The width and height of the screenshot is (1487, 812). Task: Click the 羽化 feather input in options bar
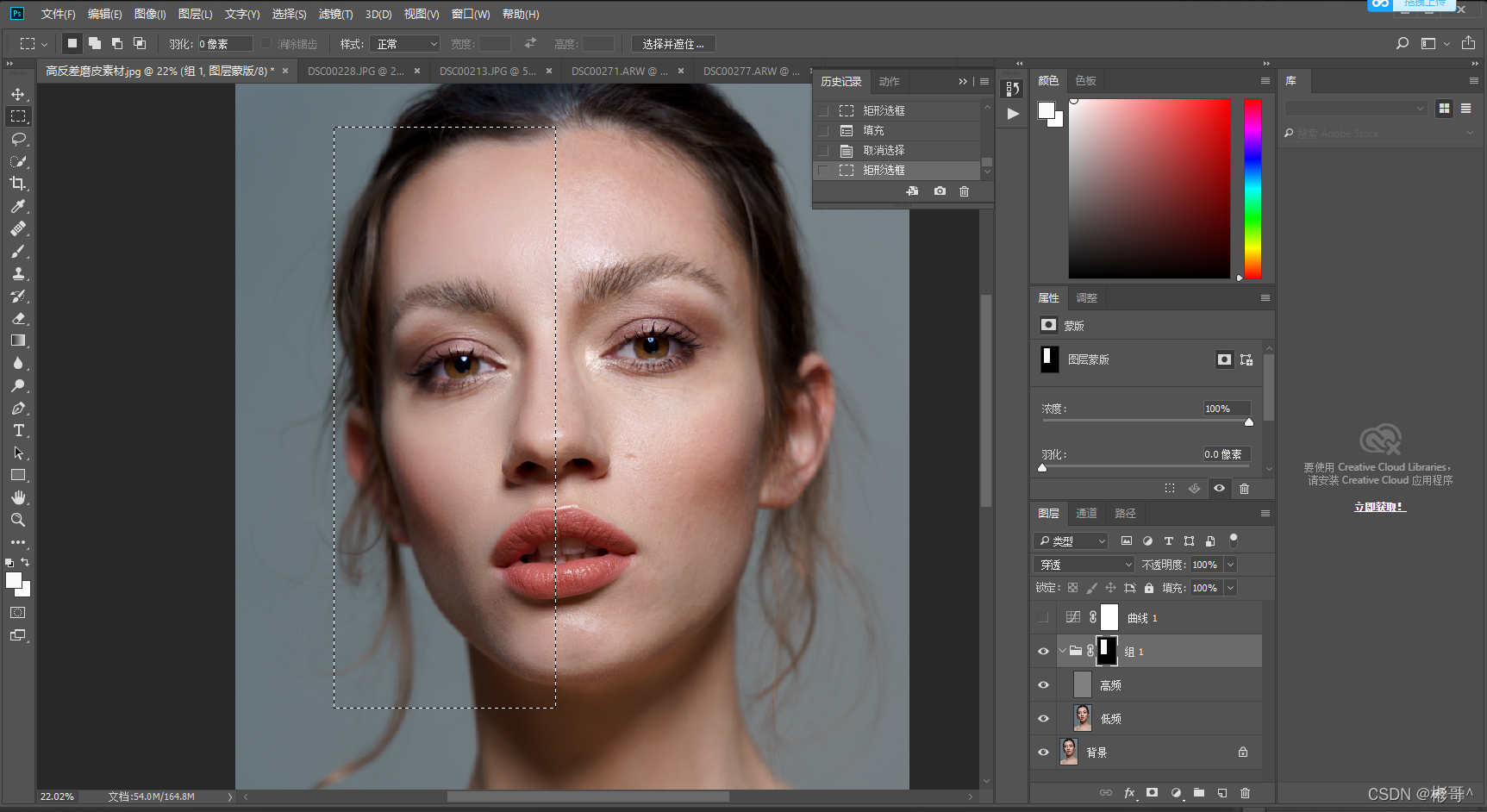(225, 44)
